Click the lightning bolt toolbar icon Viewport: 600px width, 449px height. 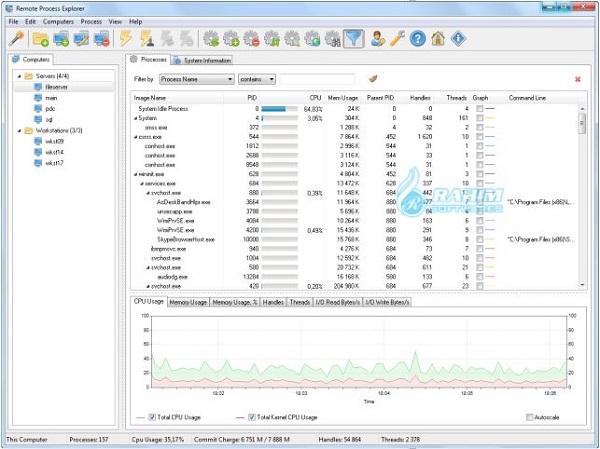[126, 39]
